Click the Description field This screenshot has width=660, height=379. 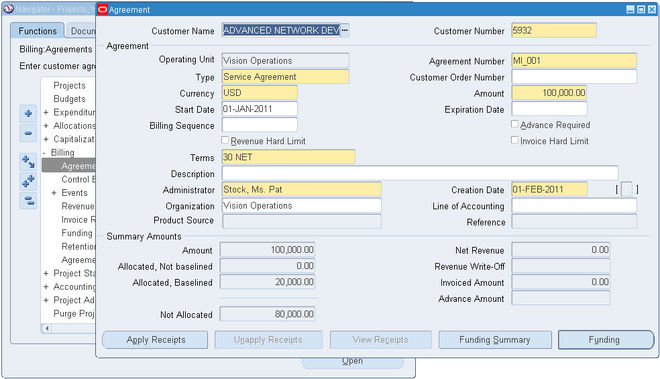click(420, 173)
